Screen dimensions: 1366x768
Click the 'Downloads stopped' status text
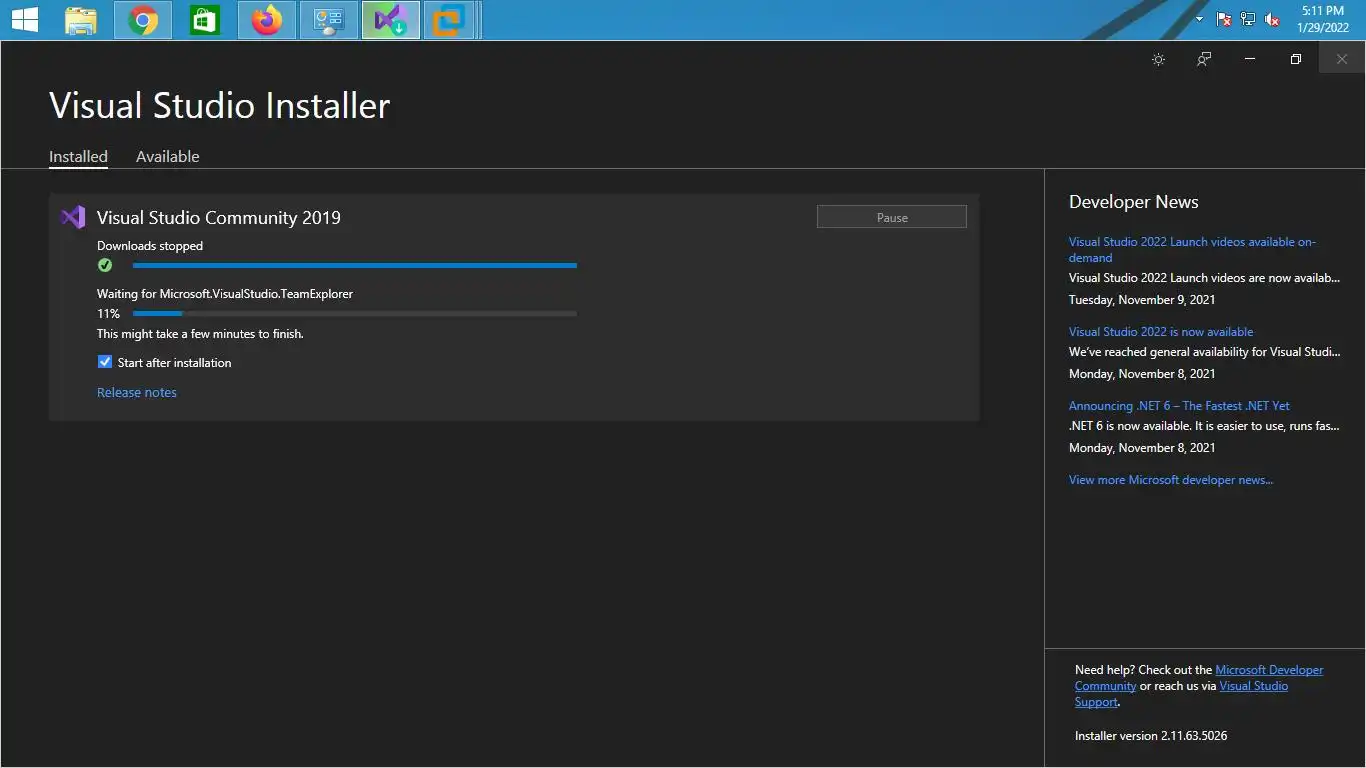coord(150,246)
